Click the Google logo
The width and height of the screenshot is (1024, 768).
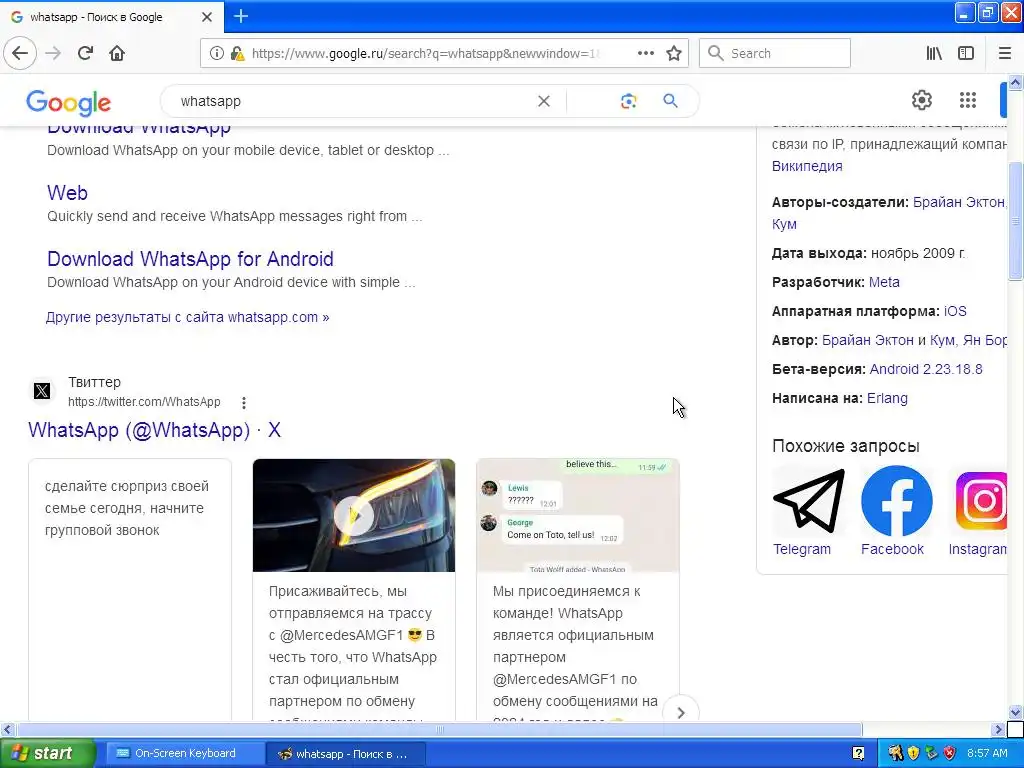point(69,103)
